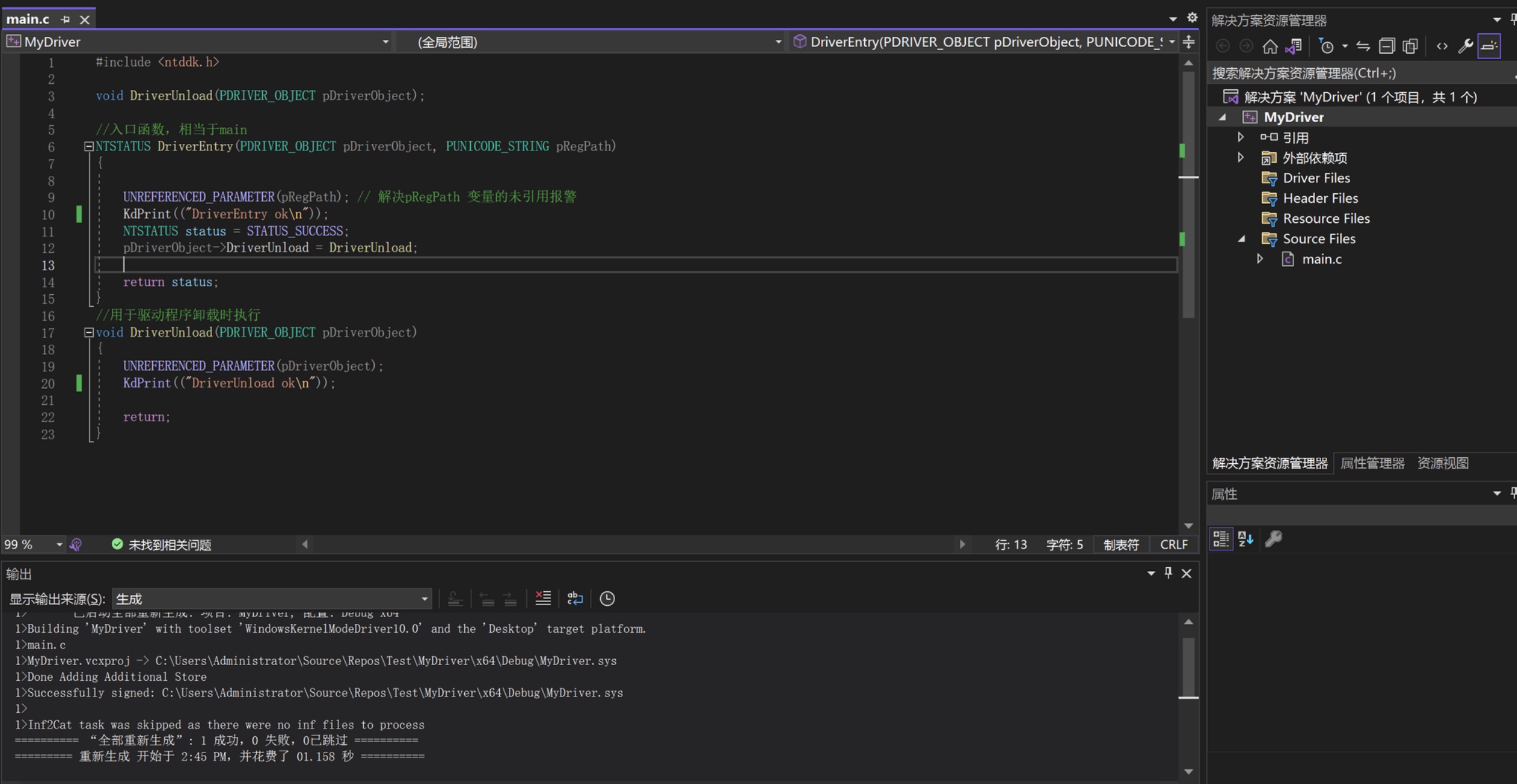Screen dimensions: 1517x784
Task: Select the Header Files folder
Action: pos(1320,198)
